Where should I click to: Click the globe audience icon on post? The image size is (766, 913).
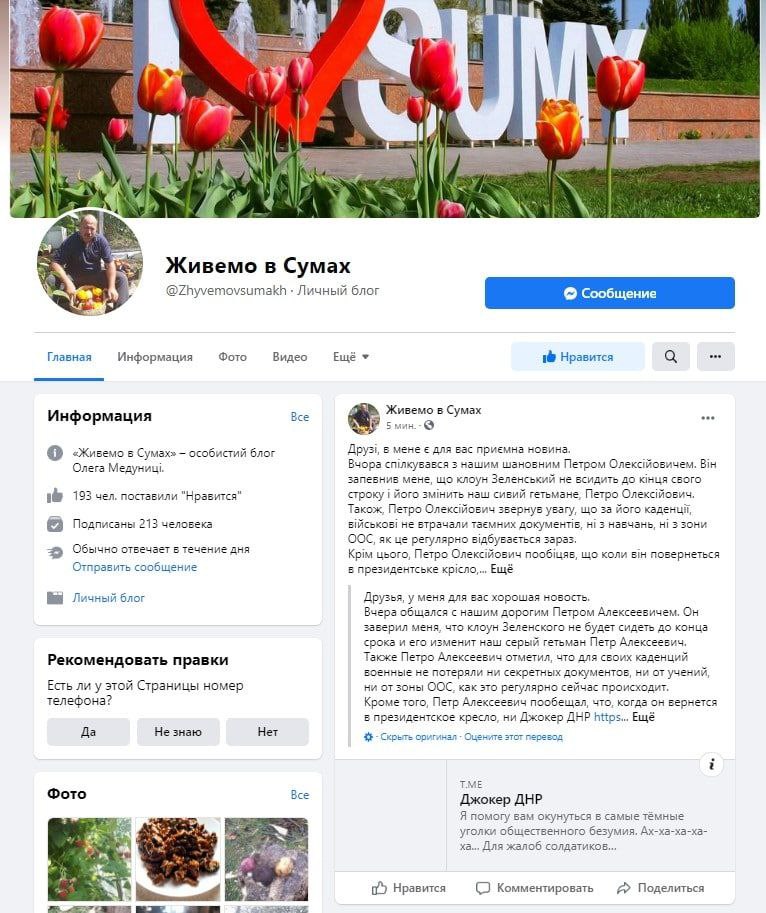pyautogui.click(x=429, y=426)
